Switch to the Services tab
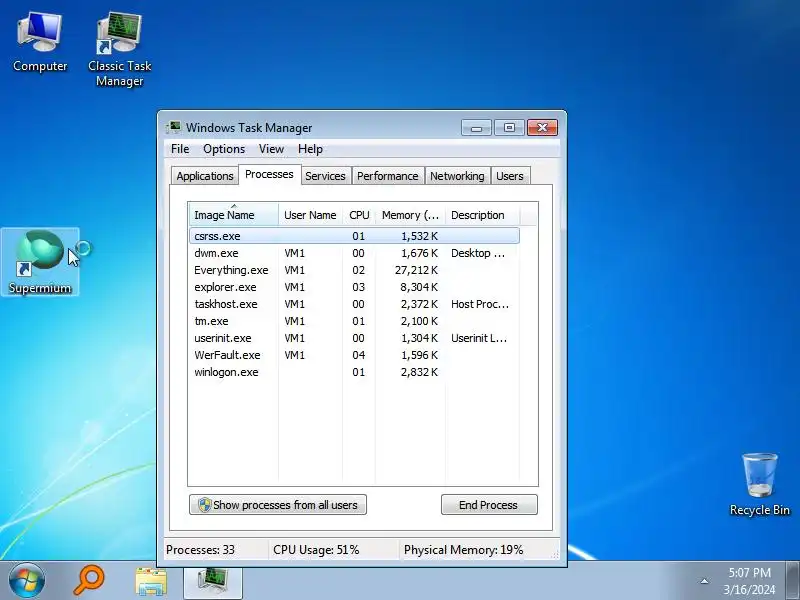Screen dimensions: 800x600 325,176
